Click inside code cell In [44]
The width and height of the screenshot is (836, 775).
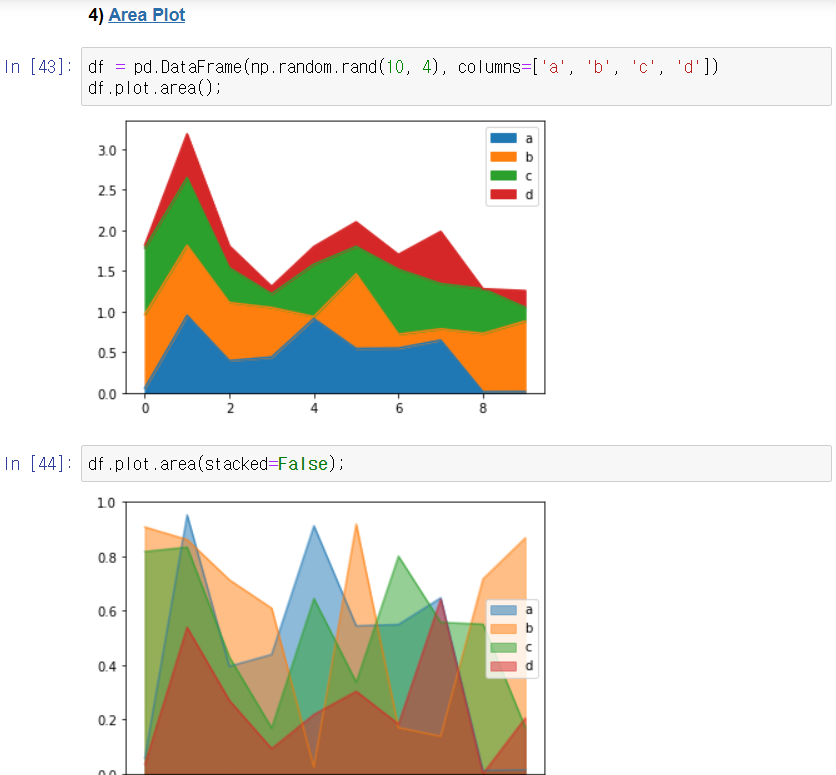[x=456, y=464]
